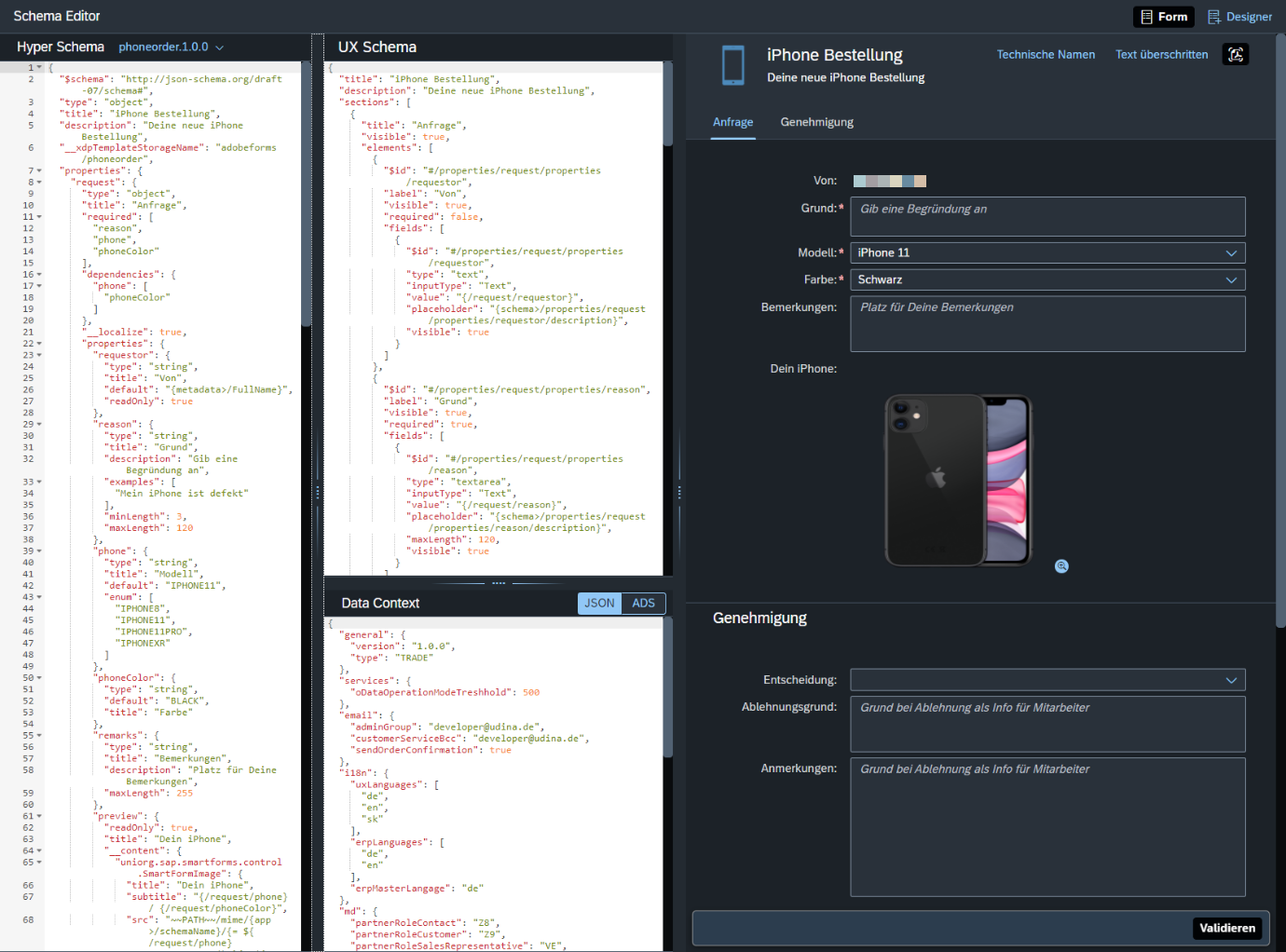Screen dimensions: 1286x952
Task: Click the Validieren button
Action: (1227, 928)
